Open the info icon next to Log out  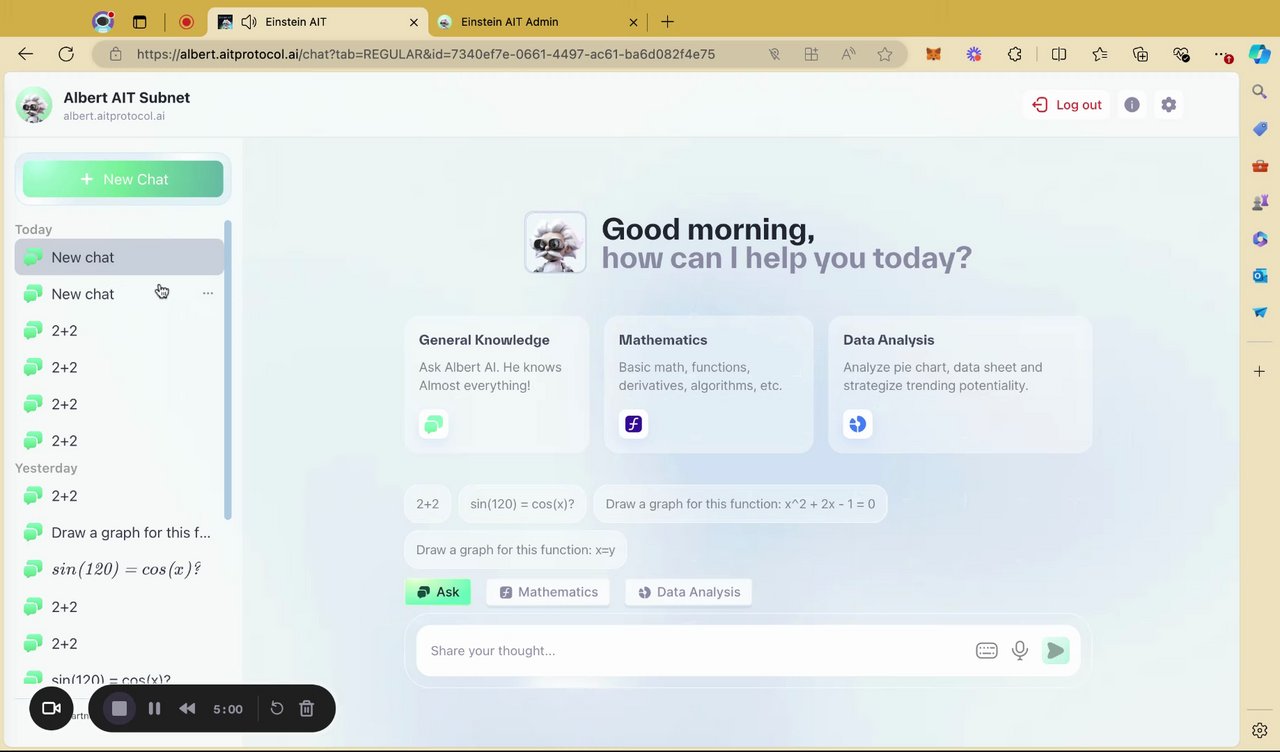(x=1132, y=105)
